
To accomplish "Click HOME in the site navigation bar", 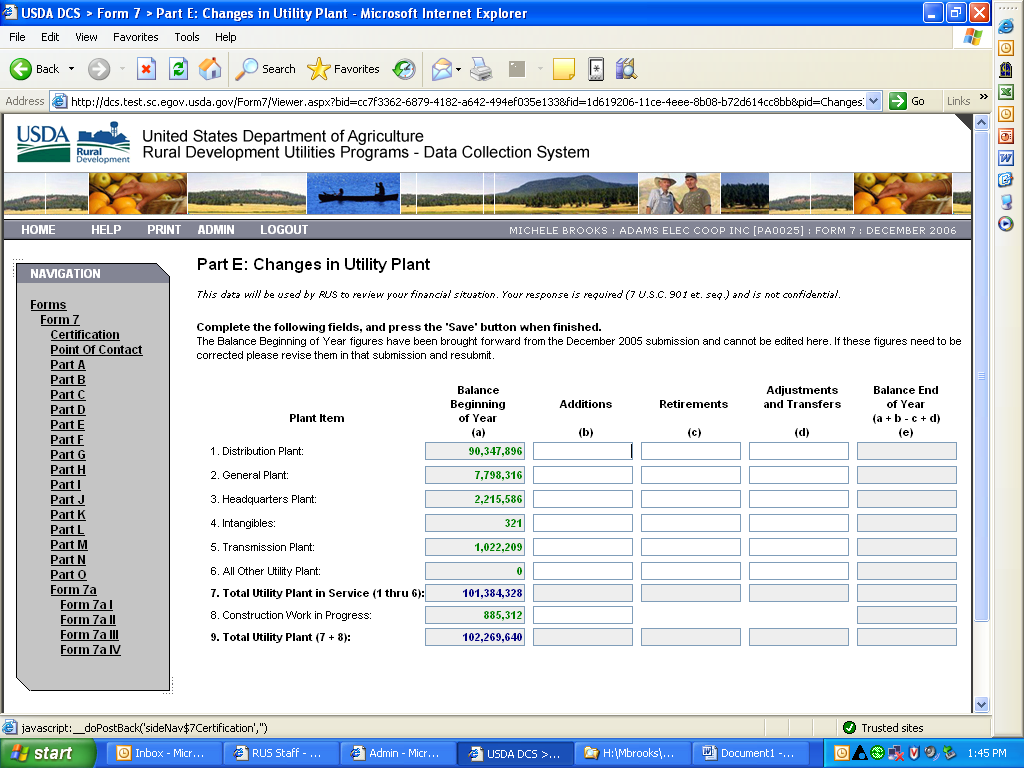I will click(38, 230).
